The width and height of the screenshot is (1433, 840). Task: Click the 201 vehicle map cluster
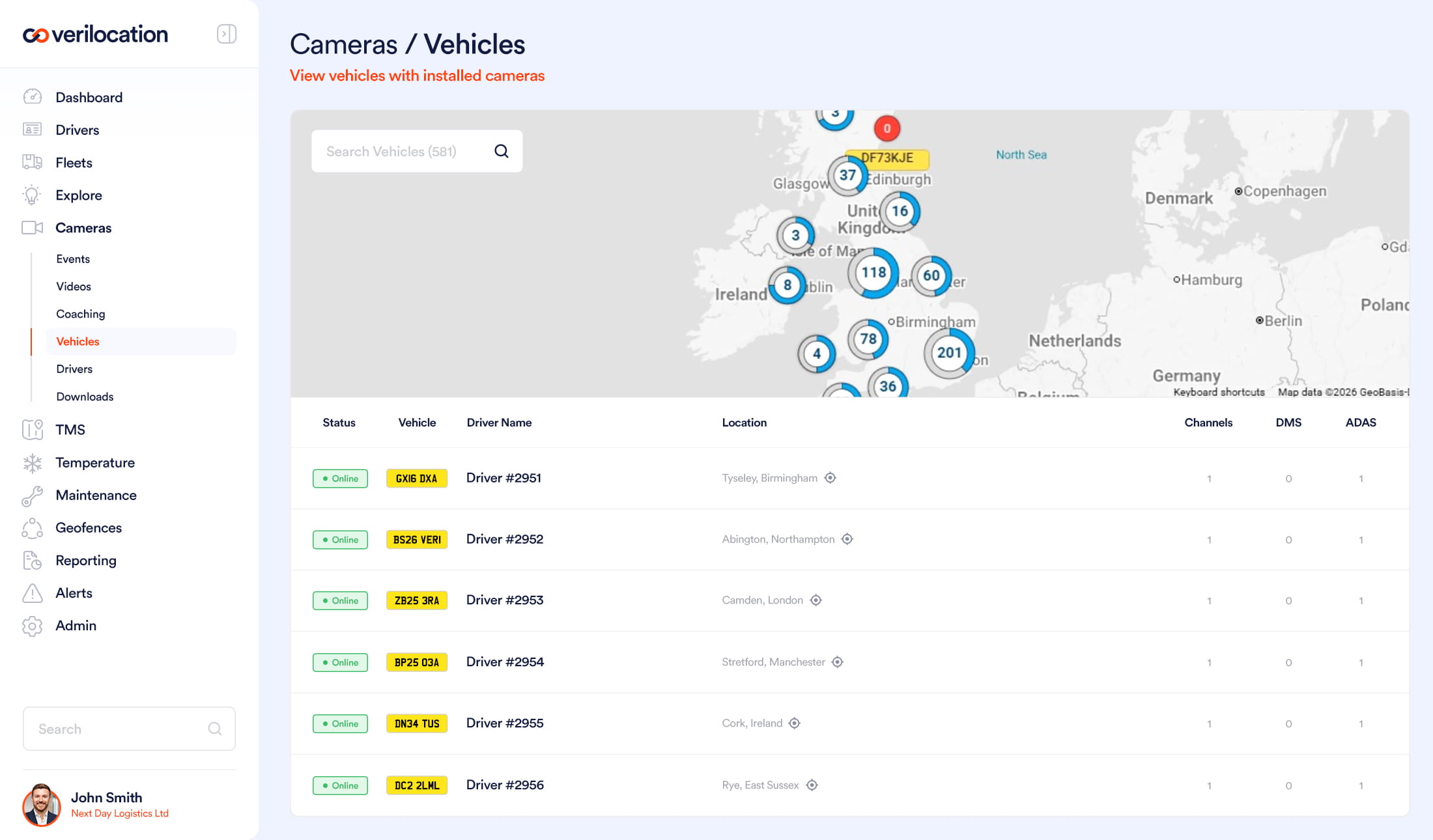(948, 353)
